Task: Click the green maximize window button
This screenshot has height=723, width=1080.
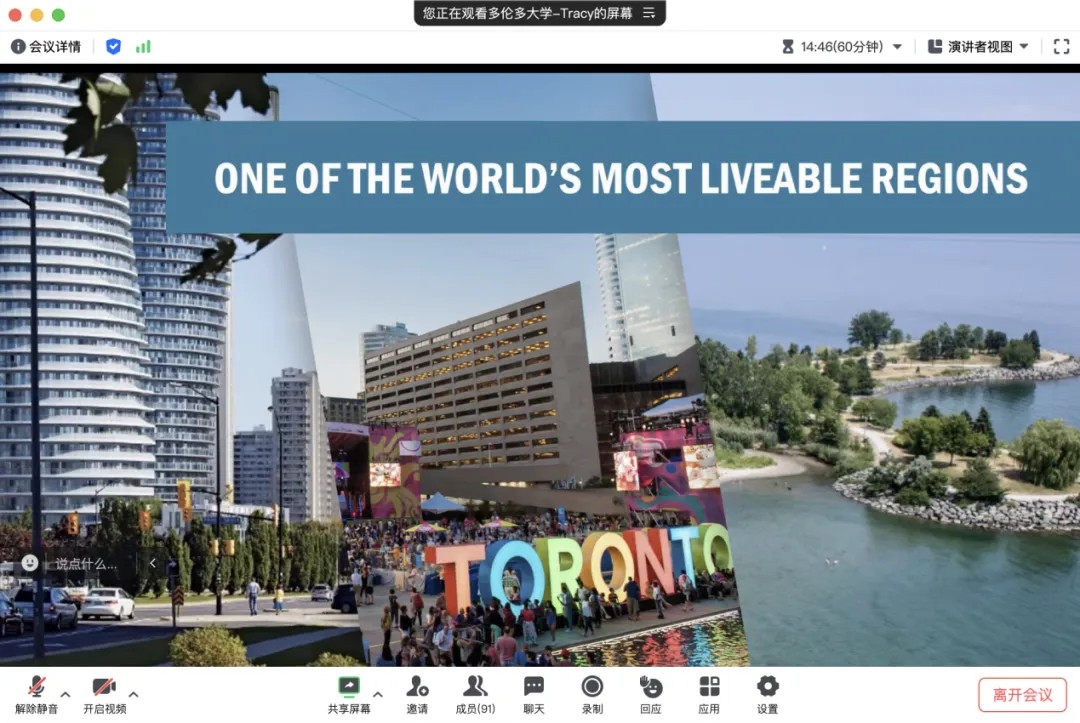Action: (59, 14)
